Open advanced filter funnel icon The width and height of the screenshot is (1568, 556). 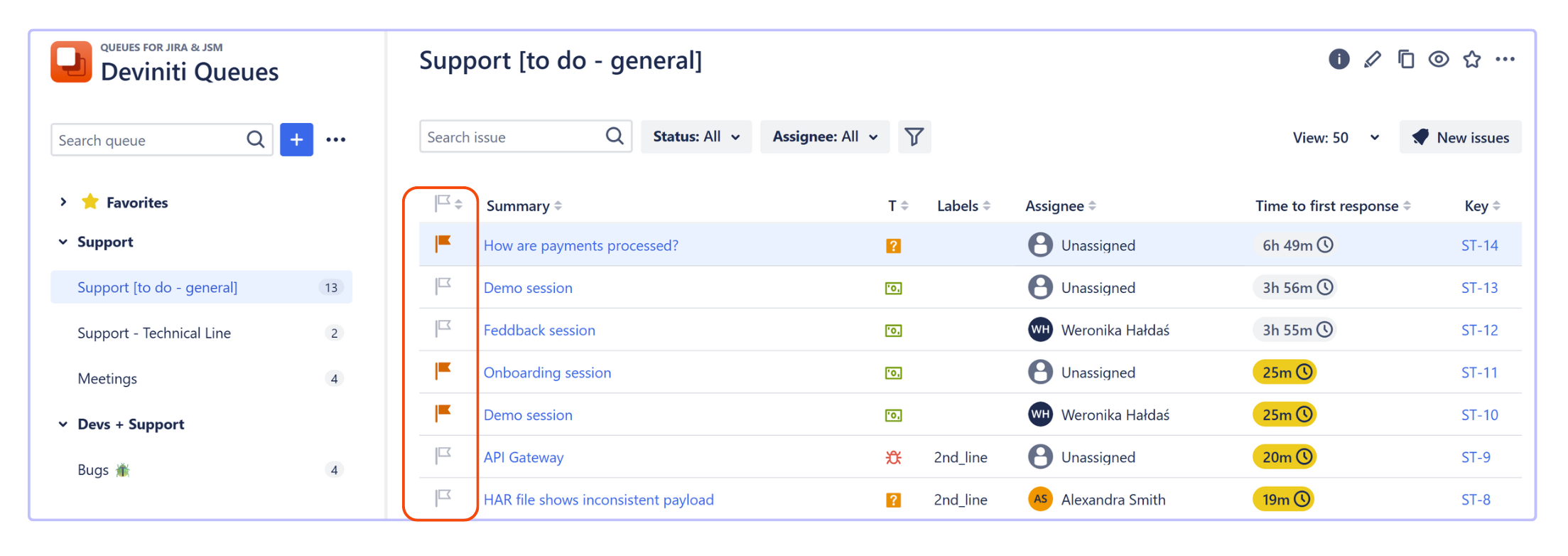tap(914, 137)
